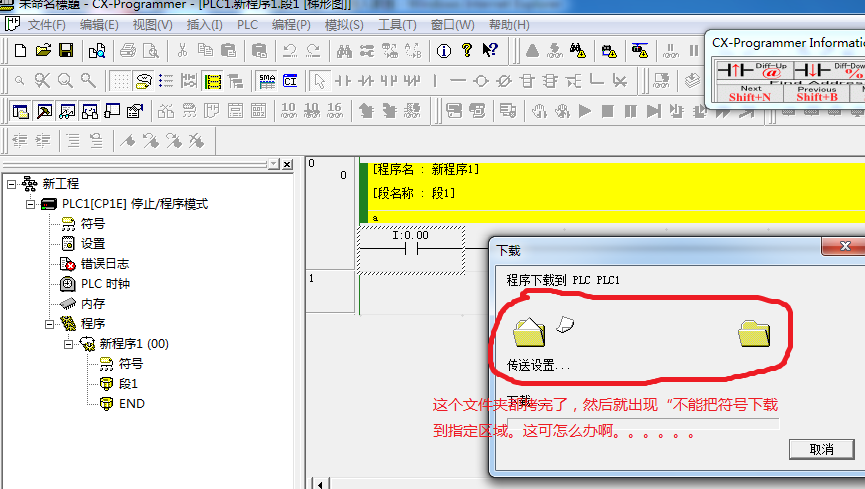Open the 文件(F) menu
Image resolution: width=865 pixels, height=489 pixels.
tap(46, 24)
